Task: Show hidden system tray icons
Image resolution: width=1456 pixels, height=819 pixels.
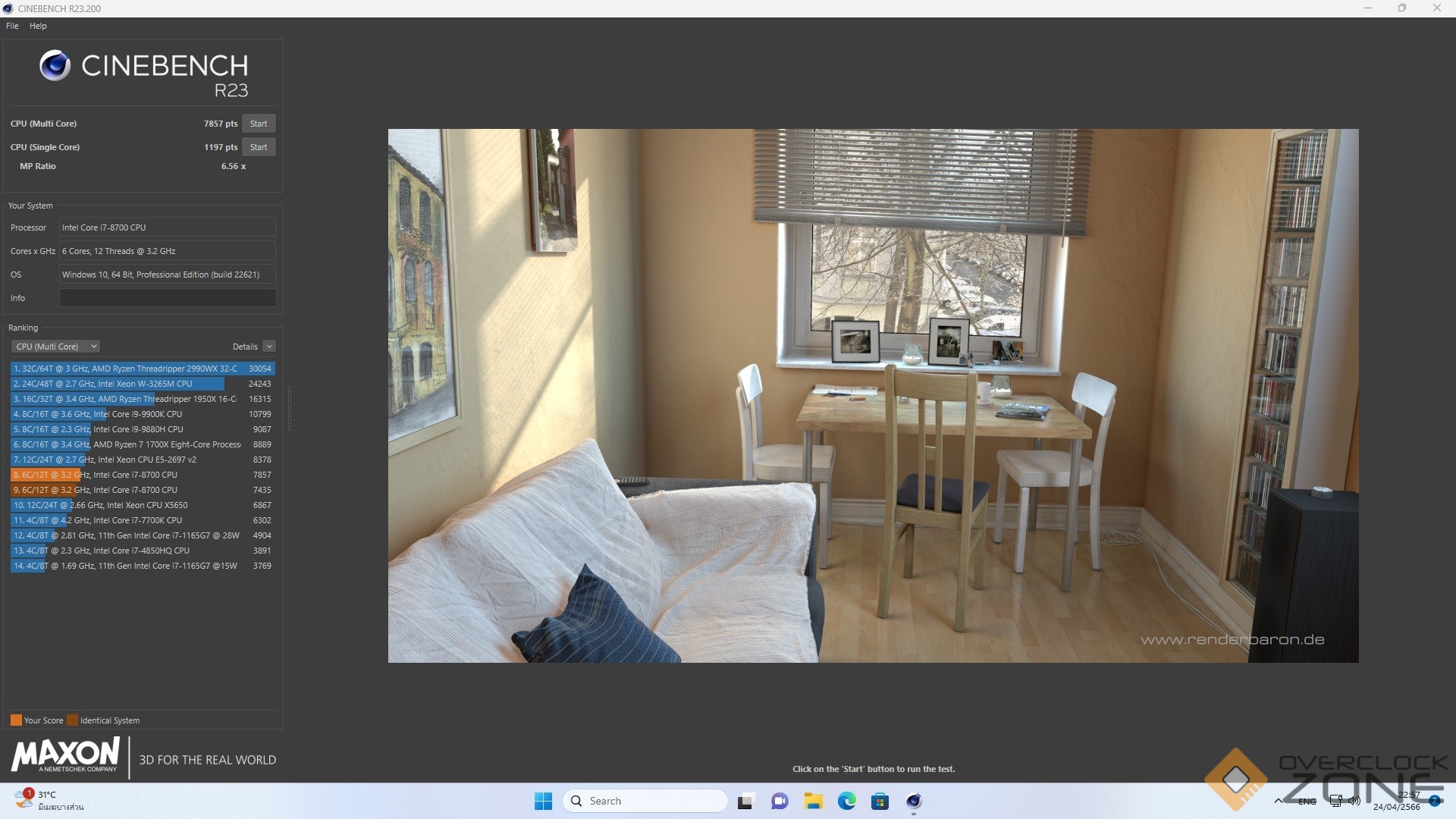Action: pos(1279,801)
